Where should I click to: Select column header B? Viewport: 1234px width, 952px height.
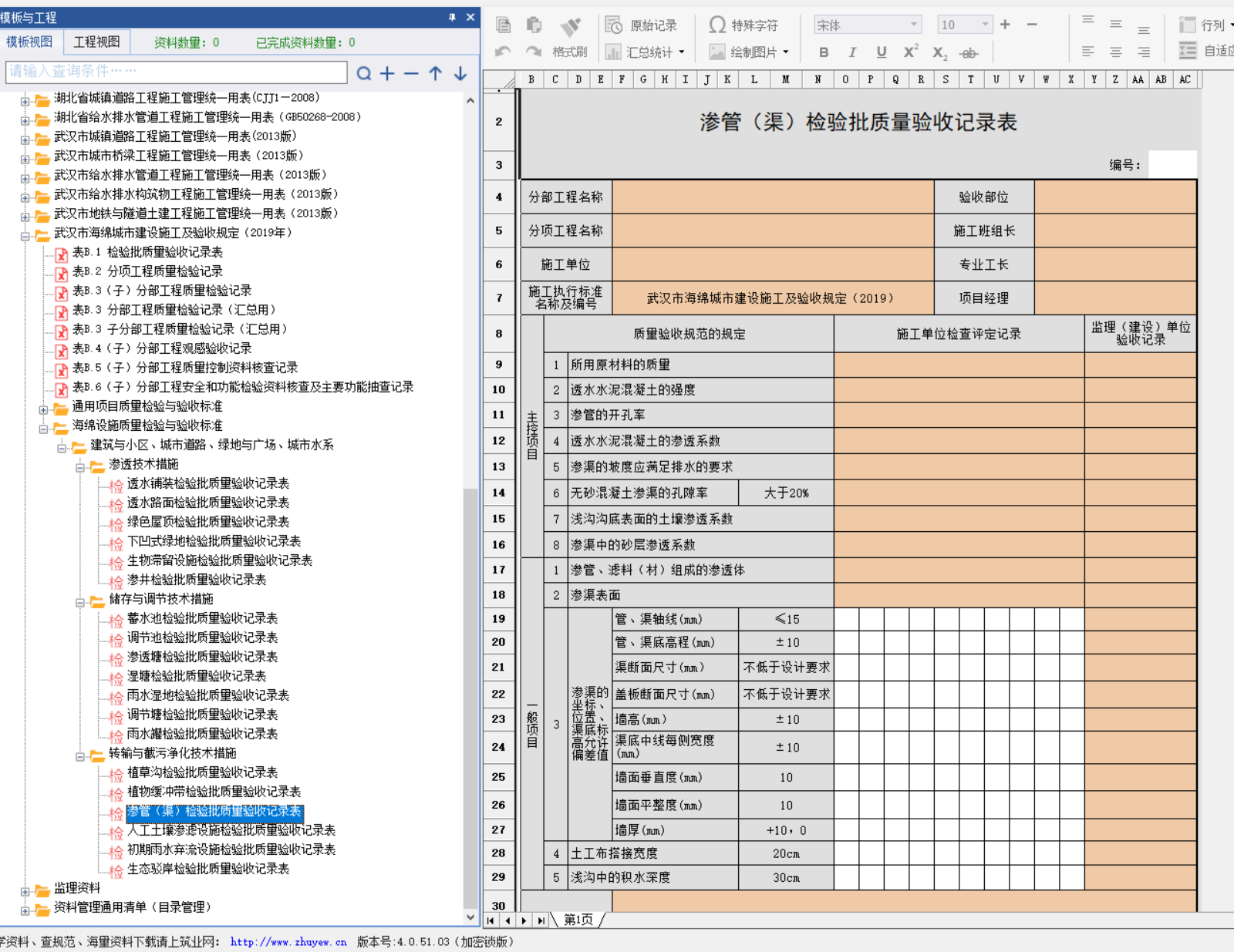tap(531, 79)
